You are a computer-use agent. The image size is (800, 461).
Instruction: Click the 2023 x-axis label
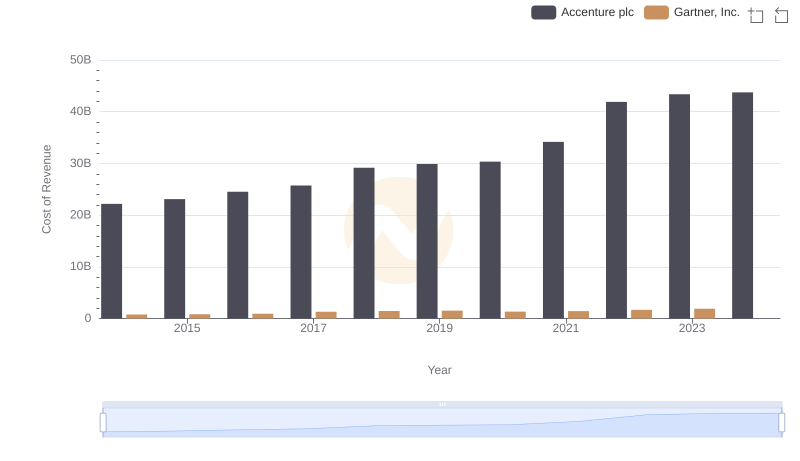[x=692, y=328]
